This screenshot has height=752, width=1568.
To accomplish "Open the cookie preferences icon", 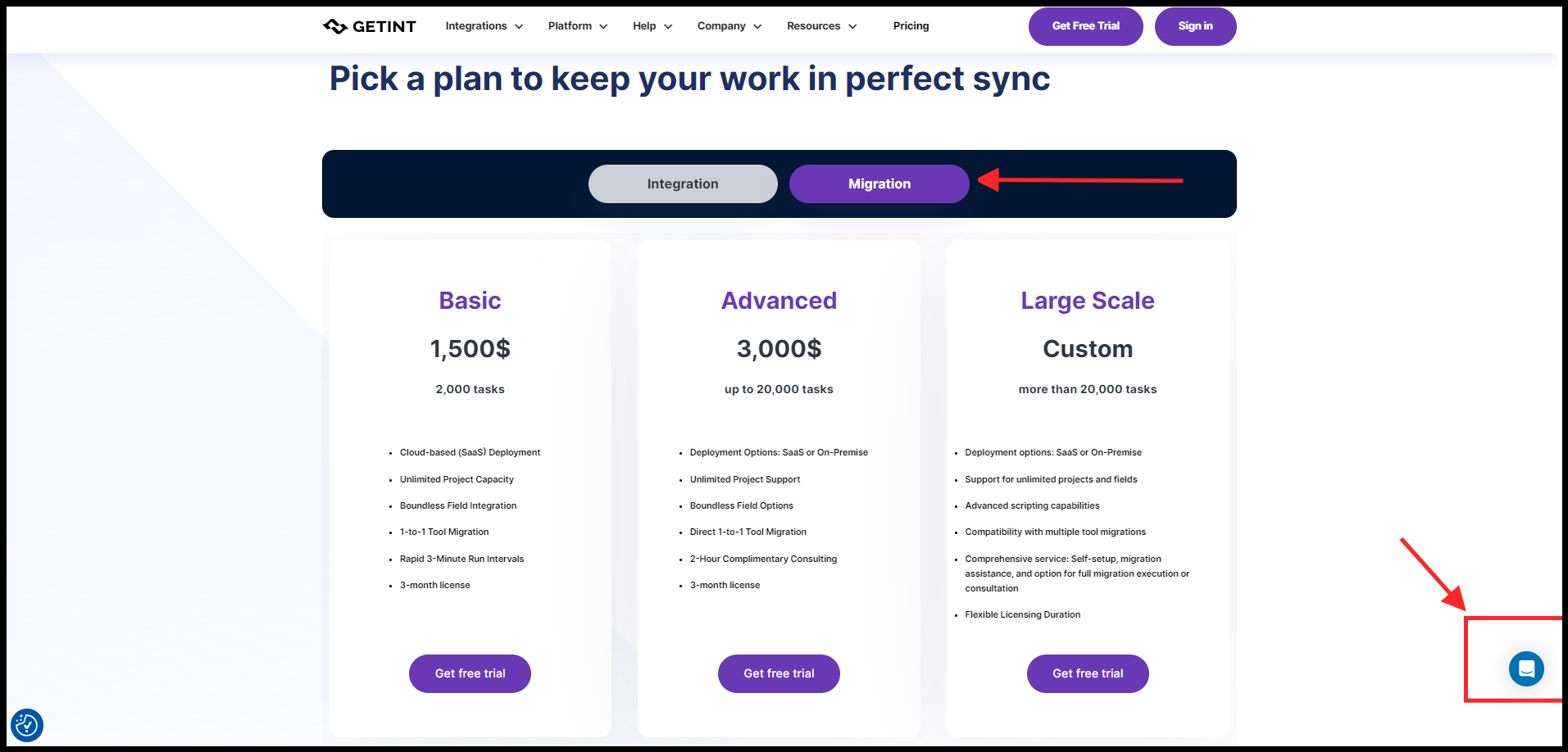I will coord(26,725).
